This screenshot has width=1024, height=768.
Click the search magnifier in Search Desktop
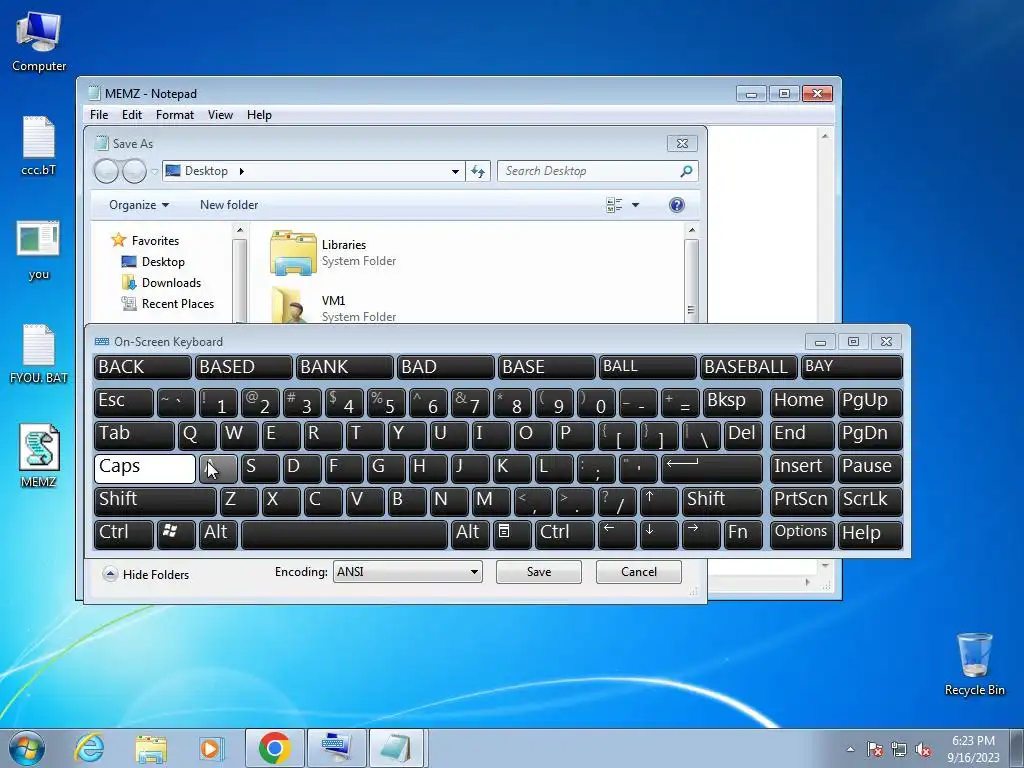pos(686,171)
